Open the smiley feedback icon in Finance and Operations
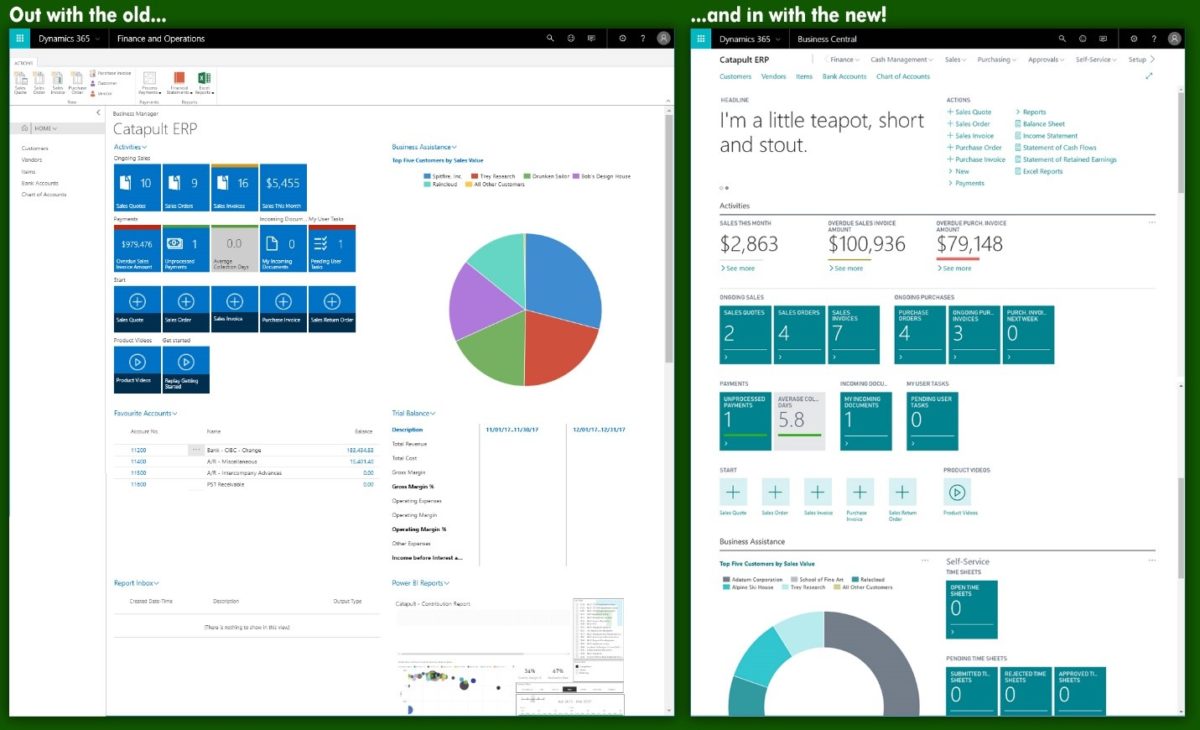The width and height of the screenshot is (1200, 730). (571, 38)
